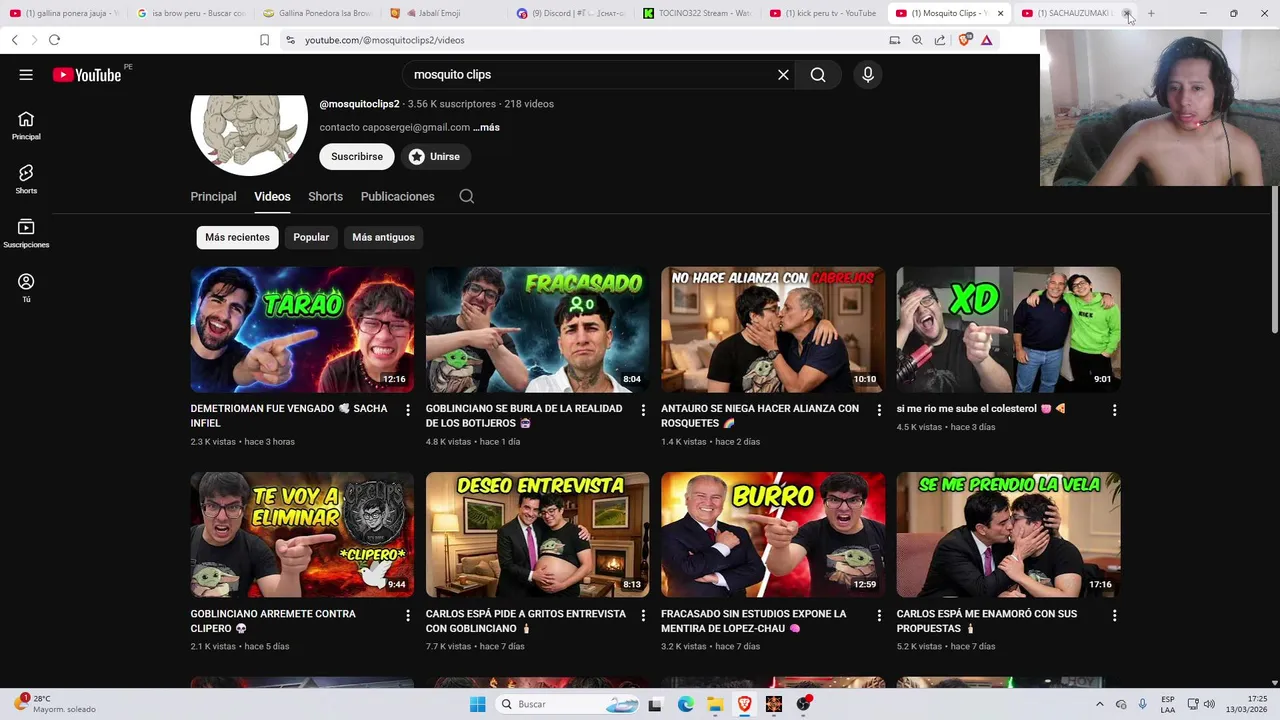The height and width of the screenshot is (720, 1280).
Task: Open the Tú section in sidebar
Action: tap(26, 287)
